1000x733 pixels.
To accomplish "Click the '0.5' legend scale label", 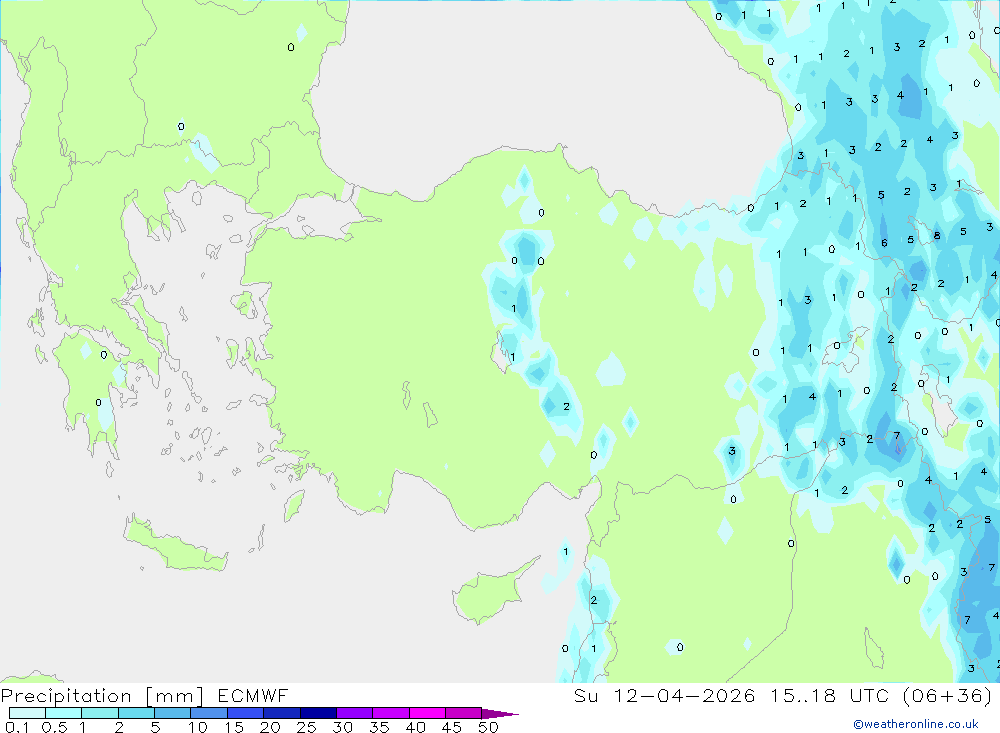I will coord(54,727).
